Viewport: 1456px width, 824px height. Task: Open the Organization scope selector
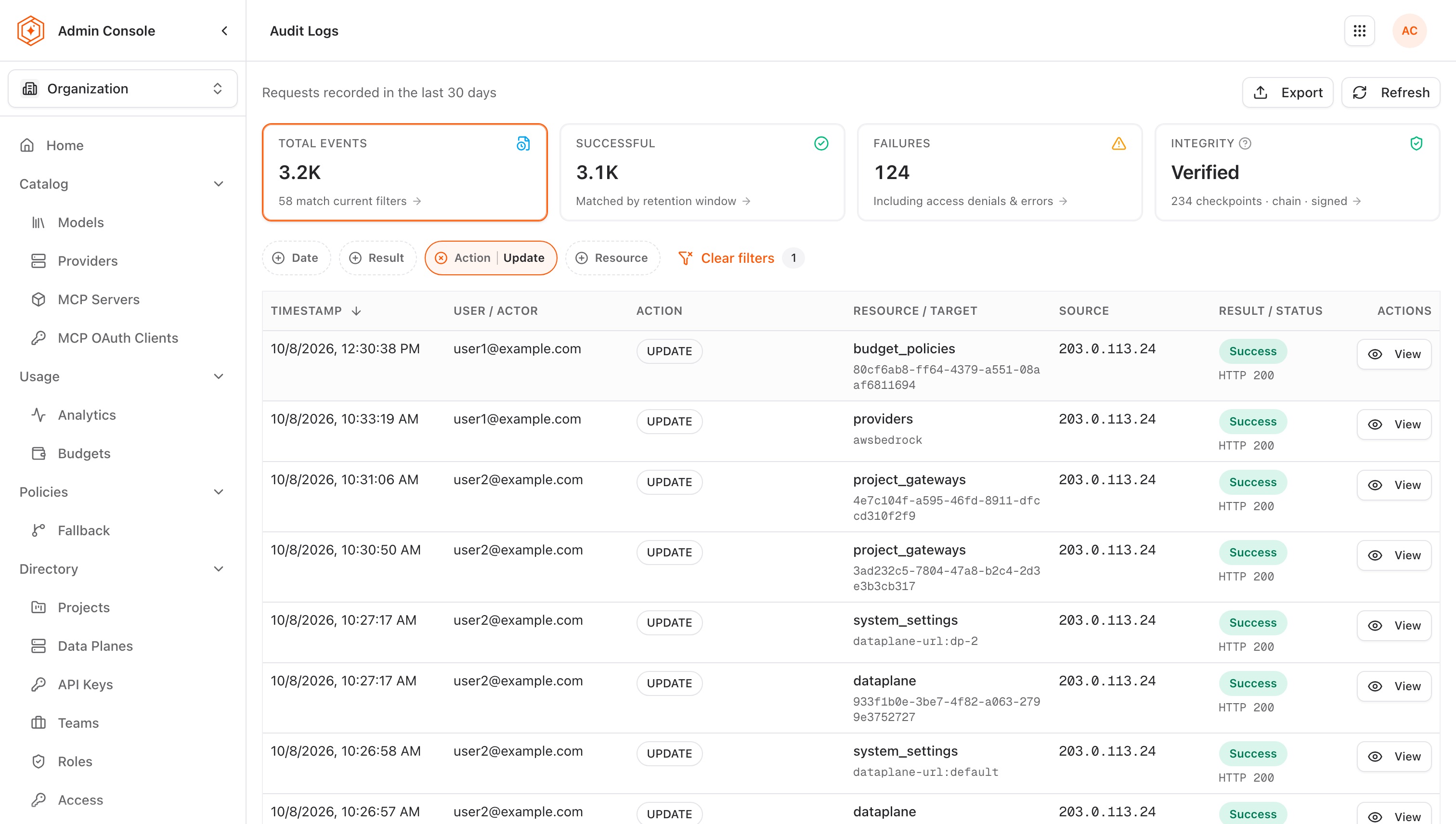123,88
